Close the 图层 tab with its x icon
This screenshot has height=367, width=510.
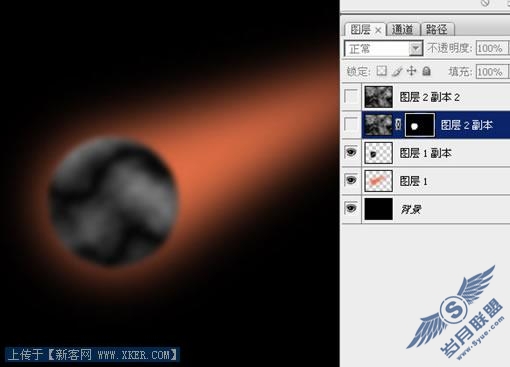(378, 30)
